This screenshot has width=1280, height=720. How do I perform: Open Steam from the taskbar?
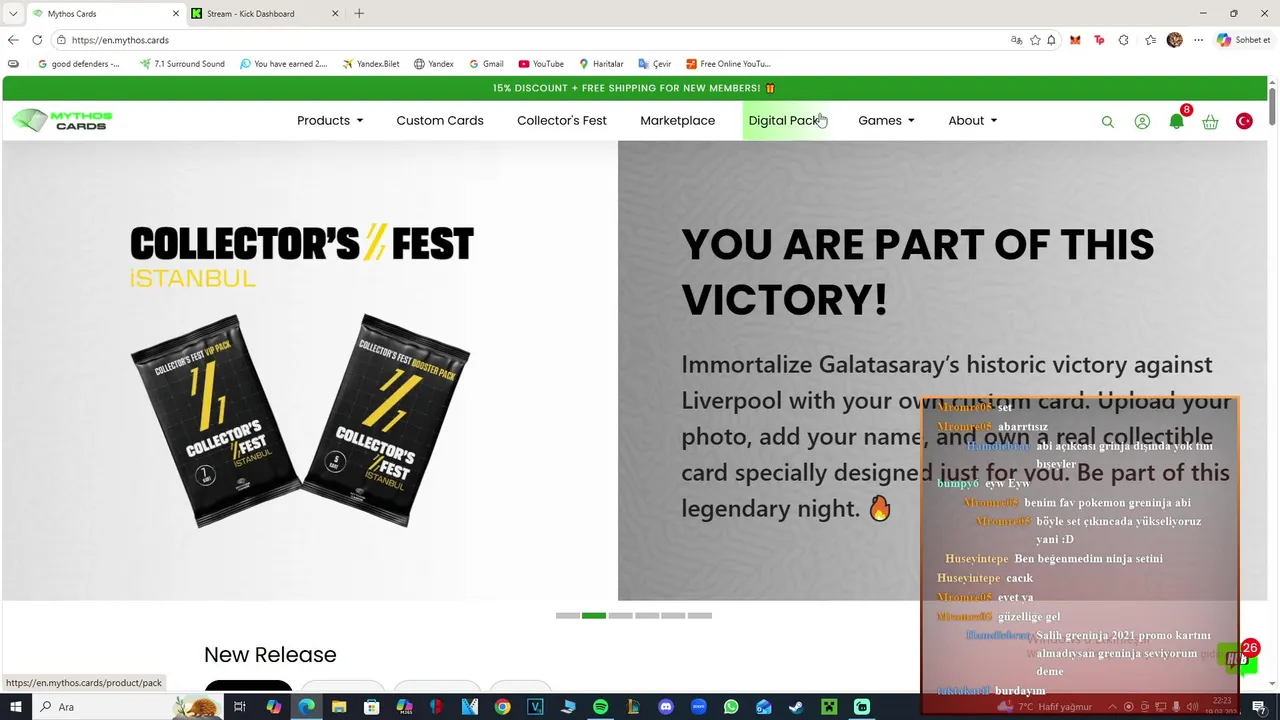coord(796,707)
